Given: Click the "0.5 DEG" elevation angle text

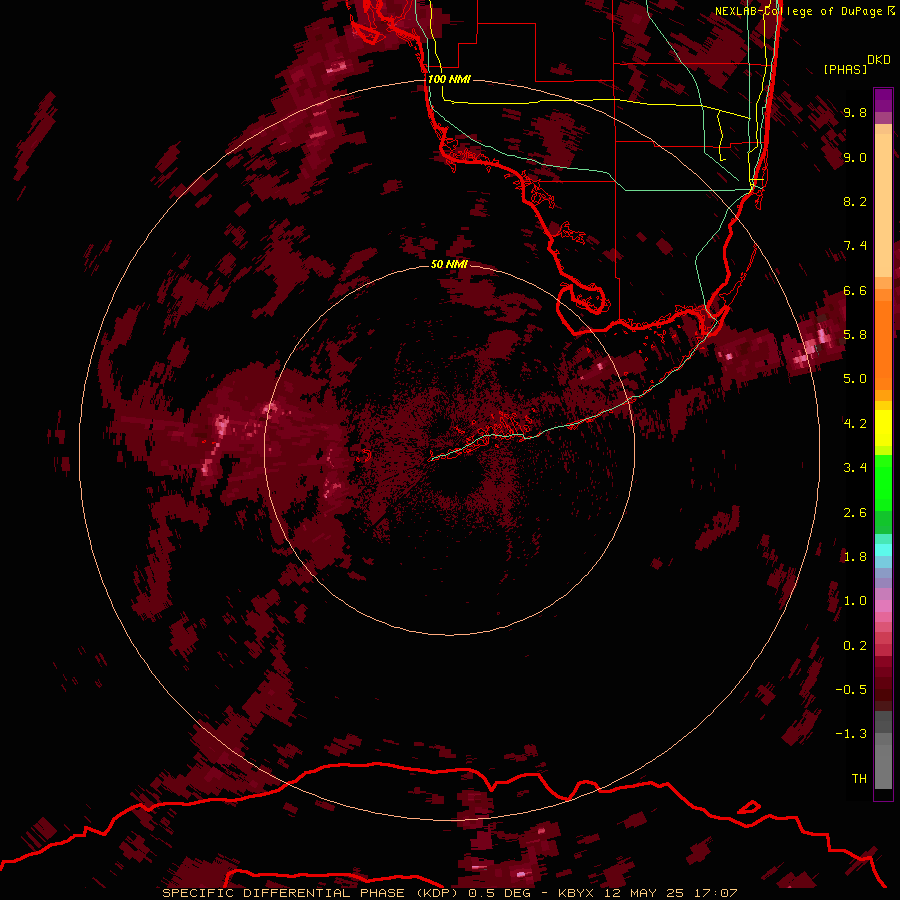Looking at the screenshot, I should click(499, 893).
